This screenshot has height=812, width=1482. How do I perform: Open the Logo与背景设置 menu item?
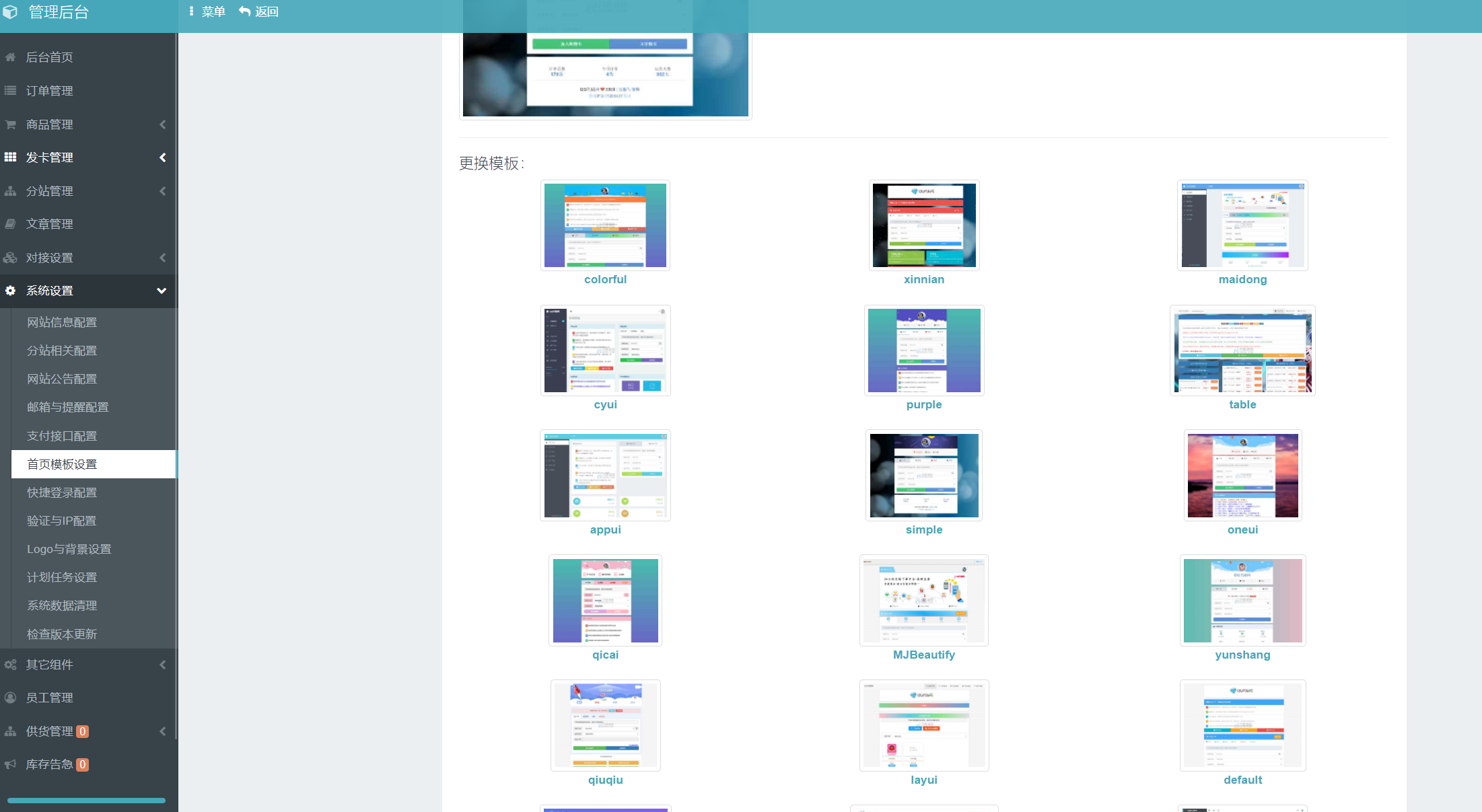69,549
